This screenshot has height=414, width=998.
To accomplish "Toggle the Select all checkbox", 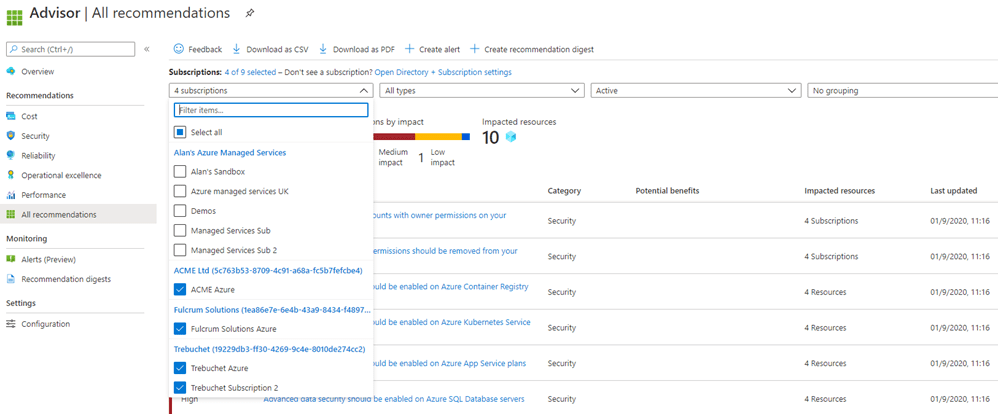I will point(180,132).
